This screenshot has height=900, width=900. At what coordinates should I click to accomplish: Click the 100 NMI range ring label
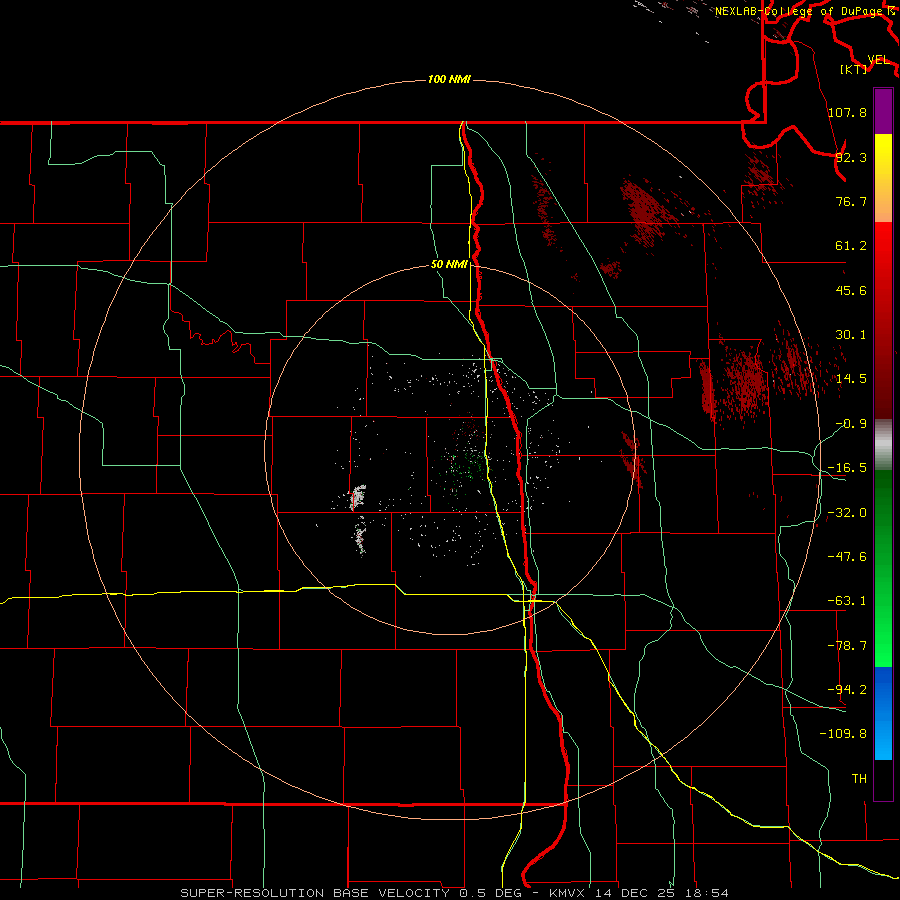pos(449,79)
